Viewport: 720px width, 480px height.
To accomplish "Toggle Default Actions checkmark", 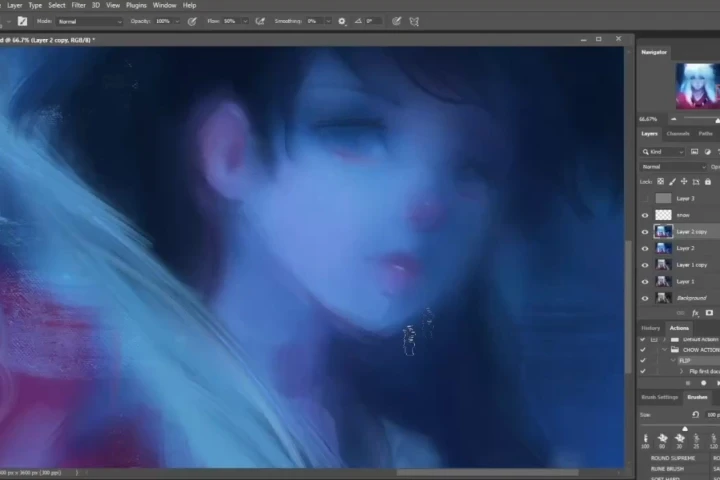I will point(643,339).
